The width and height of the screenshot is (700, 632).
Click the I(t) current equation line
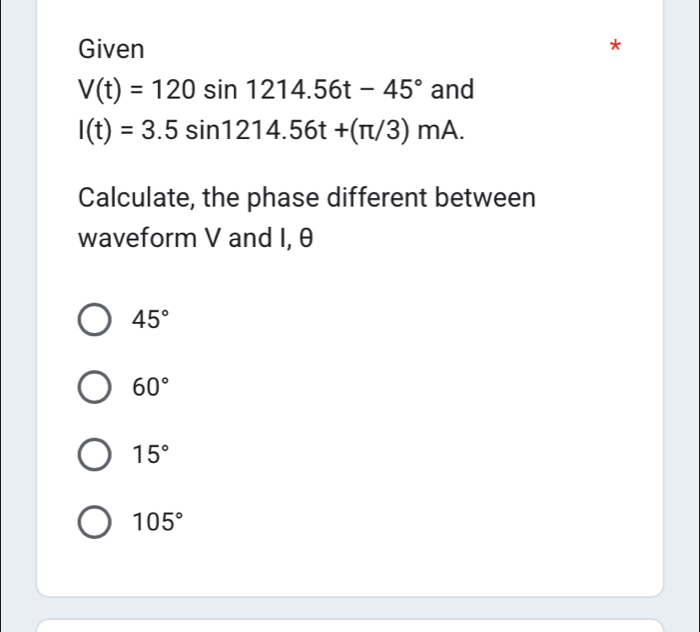coord(272,129)
